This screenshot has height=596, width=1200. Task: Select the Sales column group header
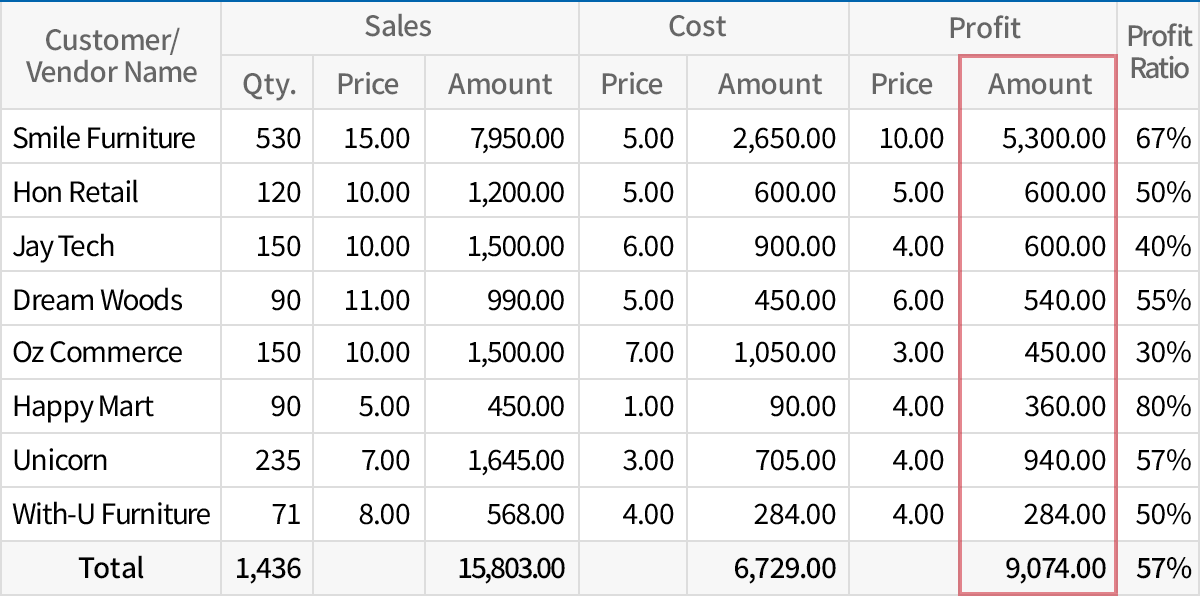pyautogui.click(x=398, y=27)
